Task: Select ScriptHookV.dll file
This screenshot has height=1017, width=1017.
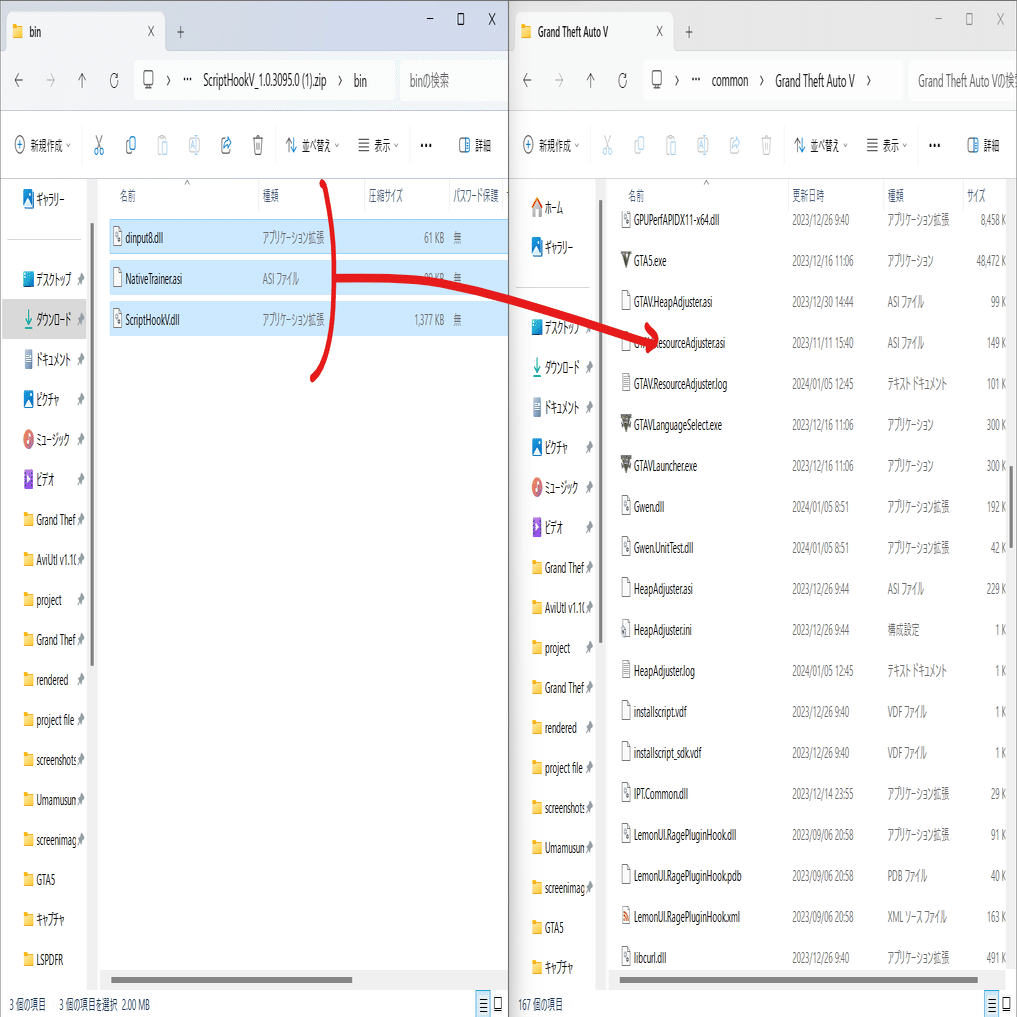Action: tap(309, 320)
